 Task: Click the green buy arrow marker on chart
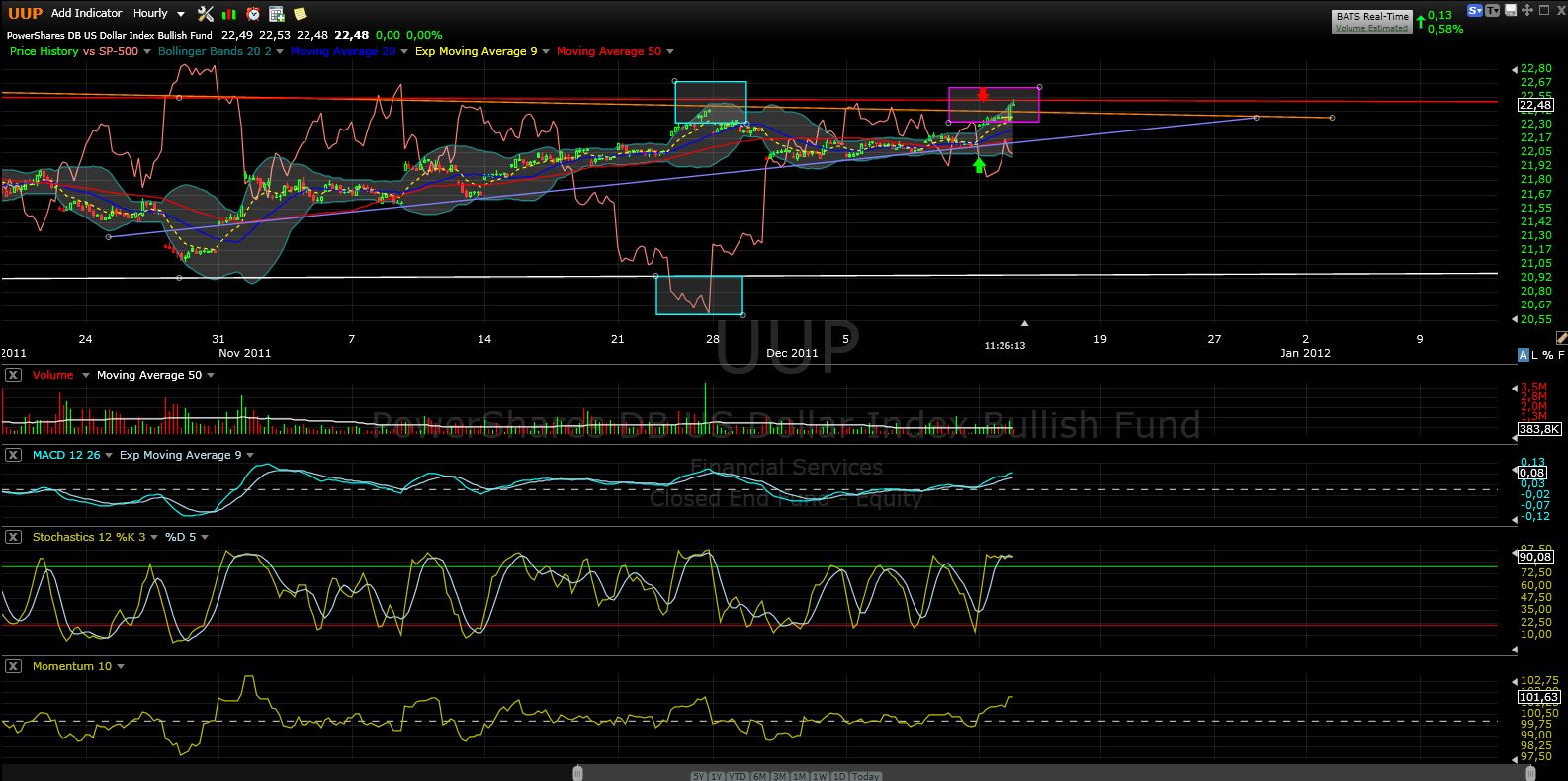pos(979,165)
